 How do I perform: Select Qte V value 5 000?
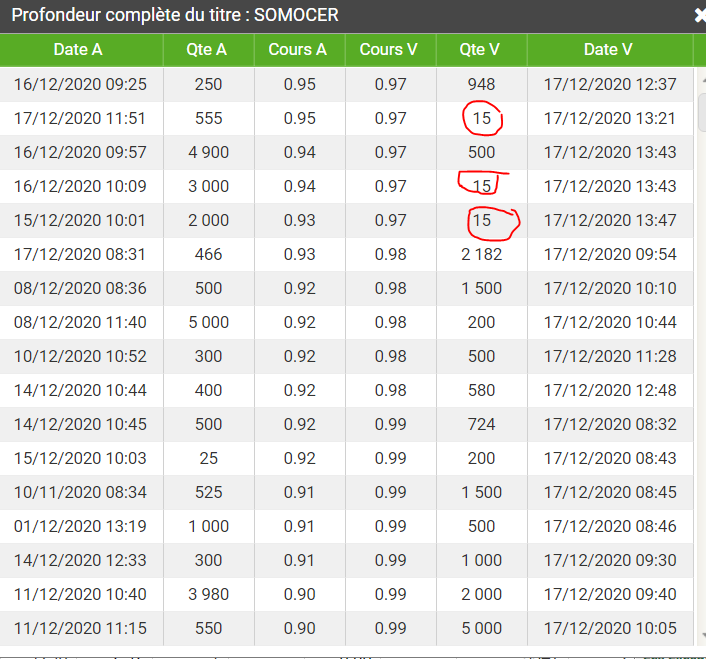coord(481,628)
